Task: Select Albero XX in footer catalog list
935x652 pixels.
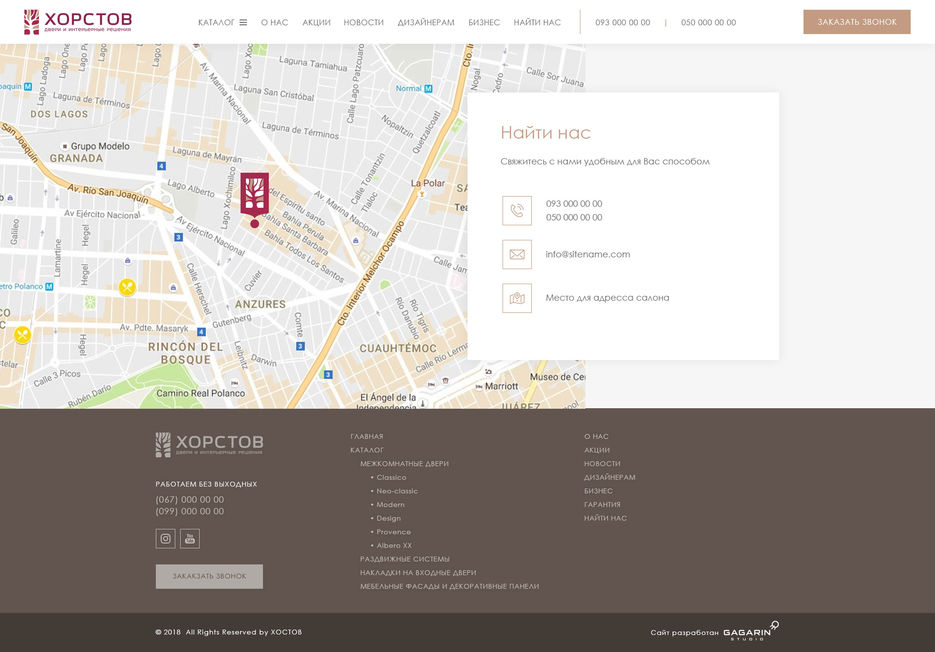Action: coord(394,546)
